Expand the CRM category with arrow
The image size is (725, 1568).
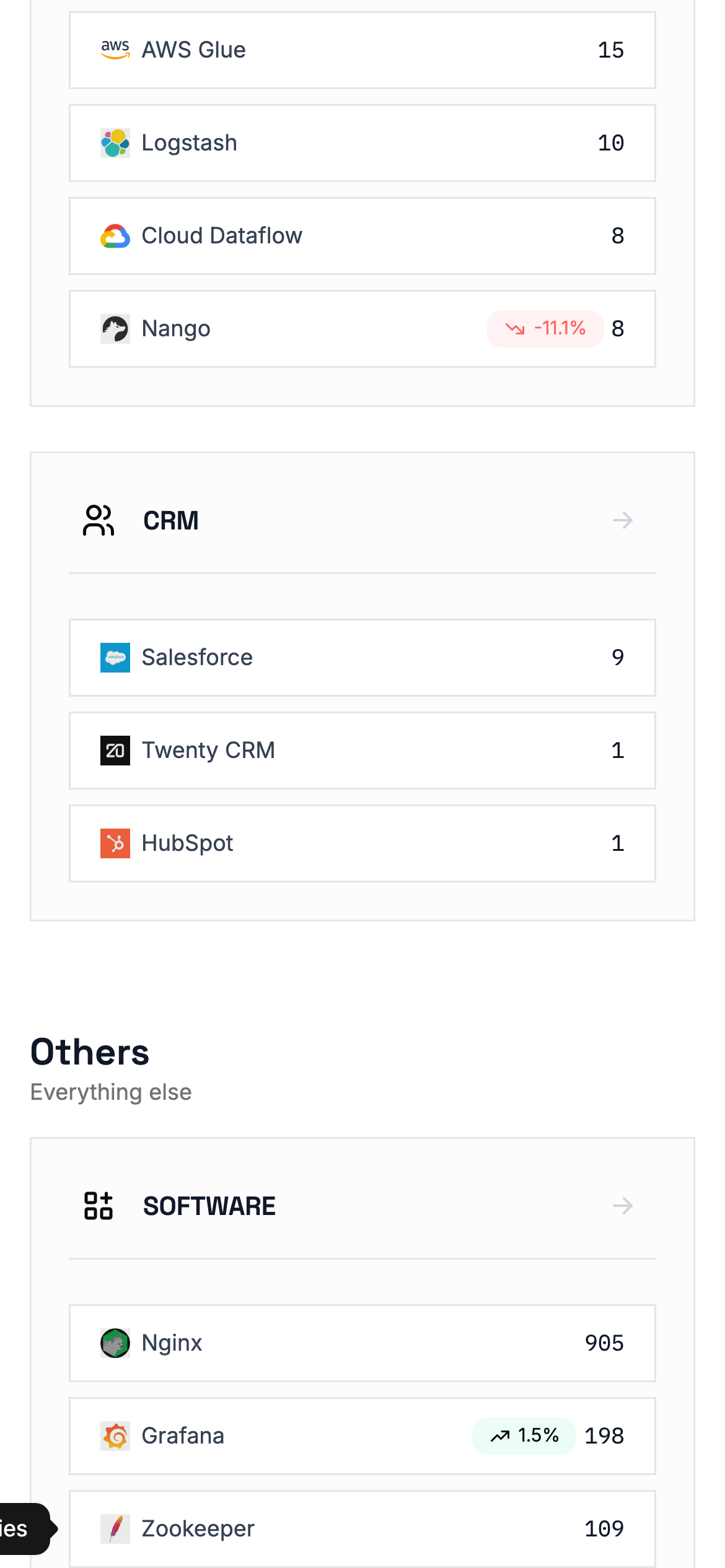623,520
